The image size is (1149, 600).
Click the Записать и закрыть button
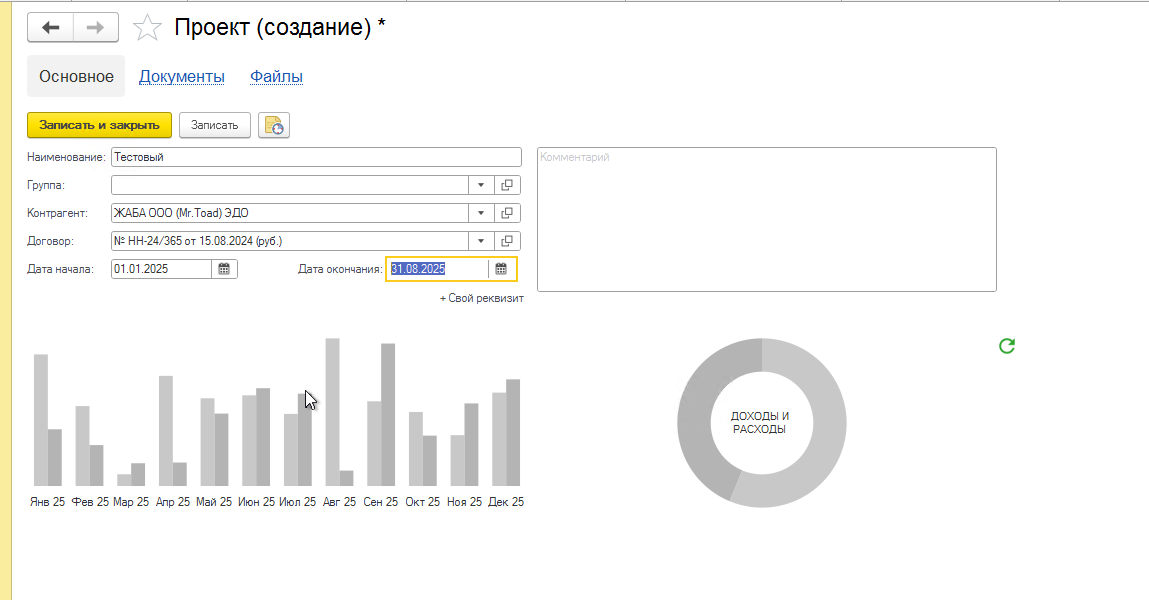point(99,125)
